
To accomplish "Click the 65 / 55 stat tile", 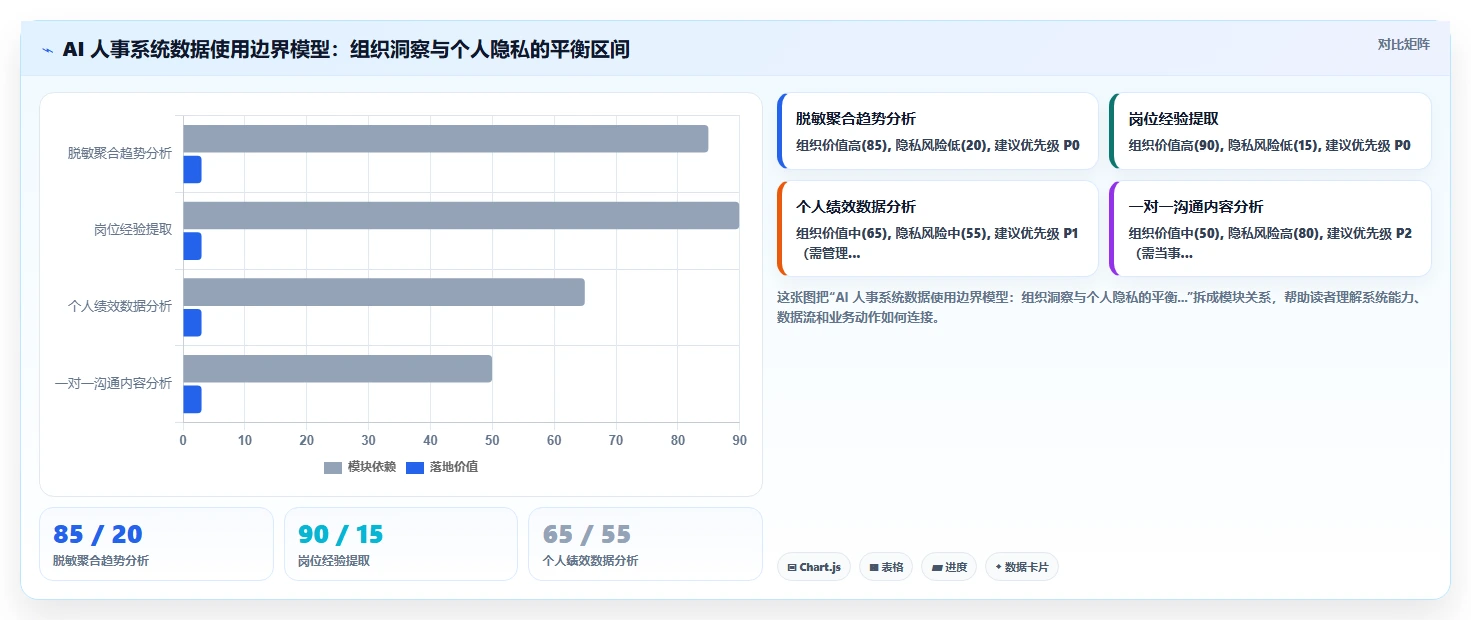I will (645, 544).
